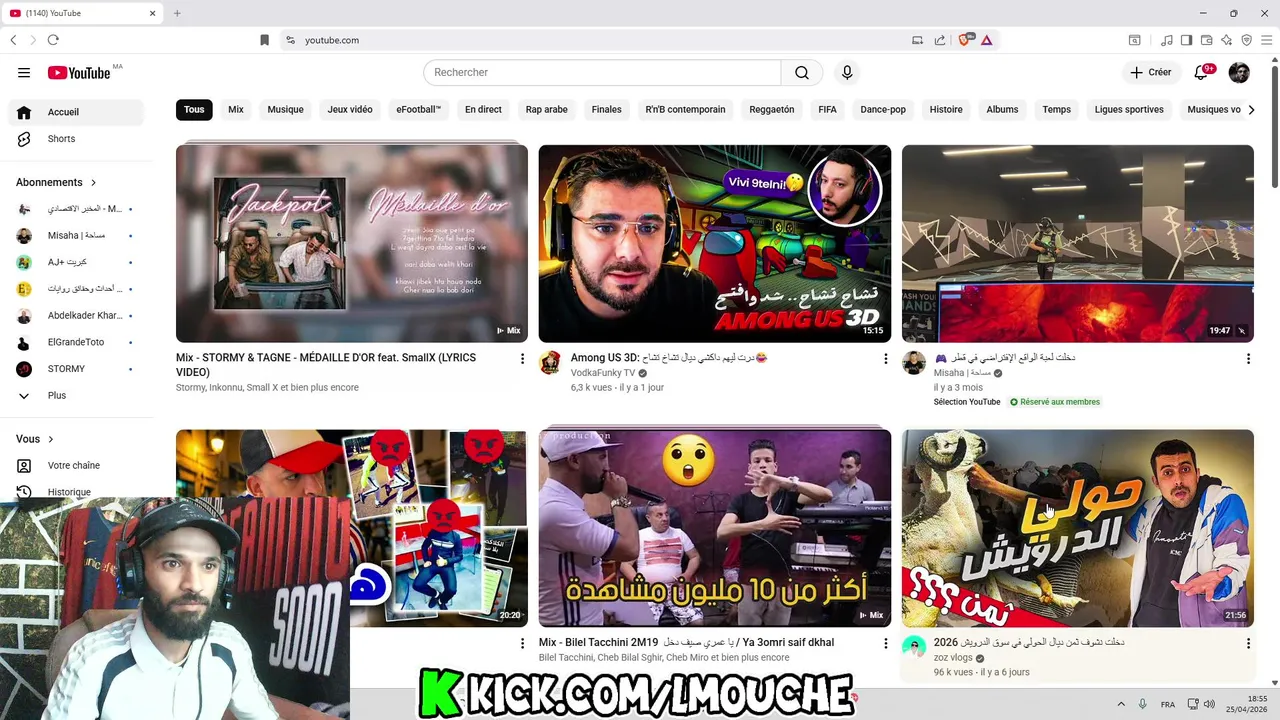Go to Accueil in the sidebar
This screenshot has width=1280, height=720.
[76, 112]
